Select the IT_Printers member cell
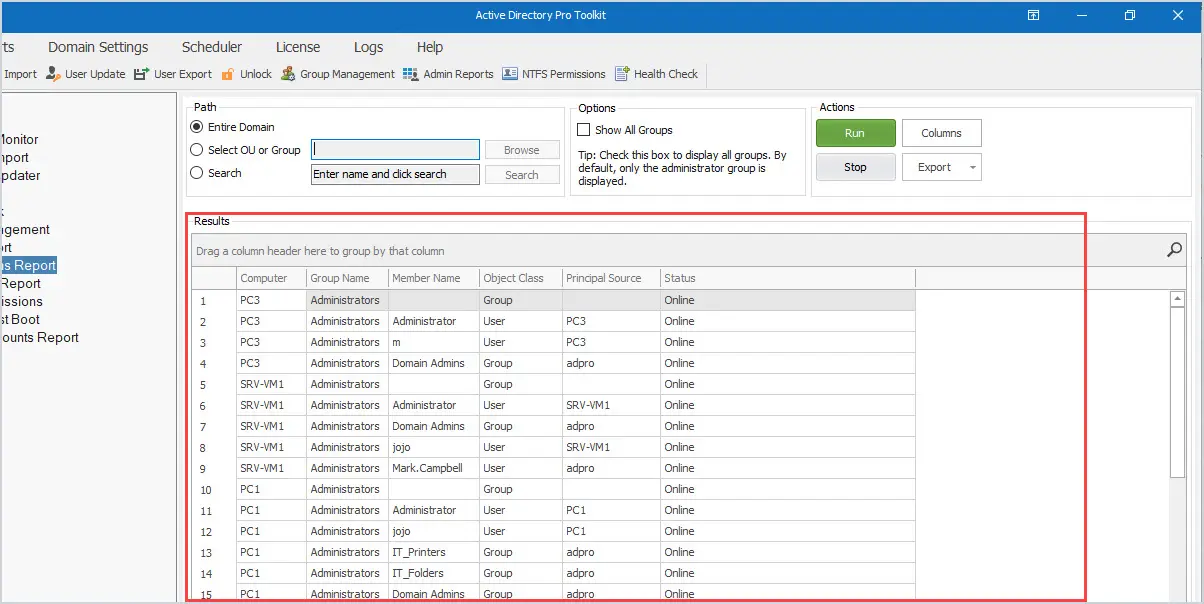This screenshot has width=1204, height=604. (x=433, y=552)
